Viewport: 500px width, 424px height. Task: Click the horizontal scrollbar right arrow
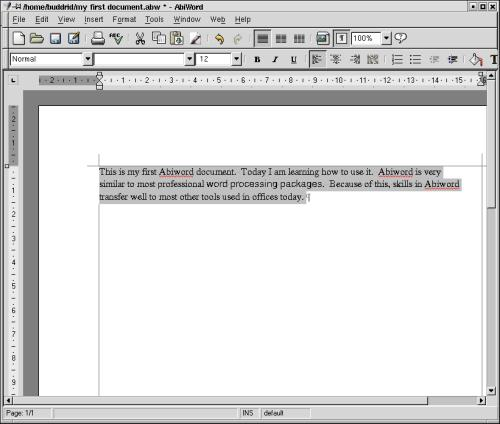[x=482, y=400]
